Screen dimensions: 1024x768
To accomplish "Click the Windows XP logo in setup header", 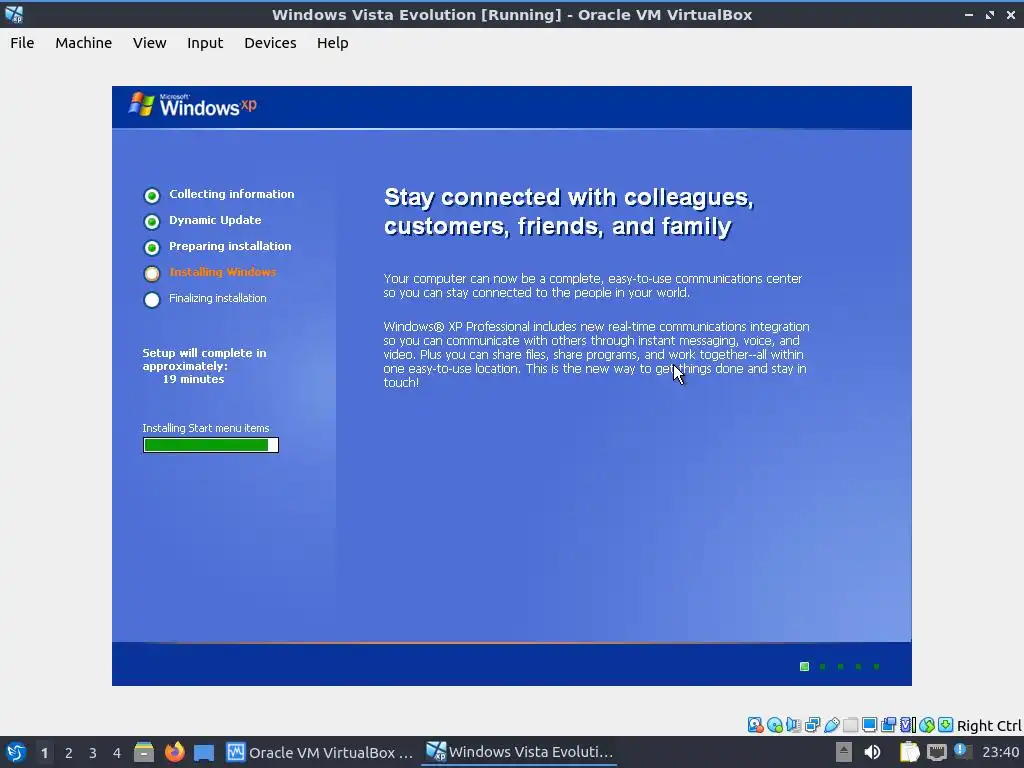I will click(193, 105).
